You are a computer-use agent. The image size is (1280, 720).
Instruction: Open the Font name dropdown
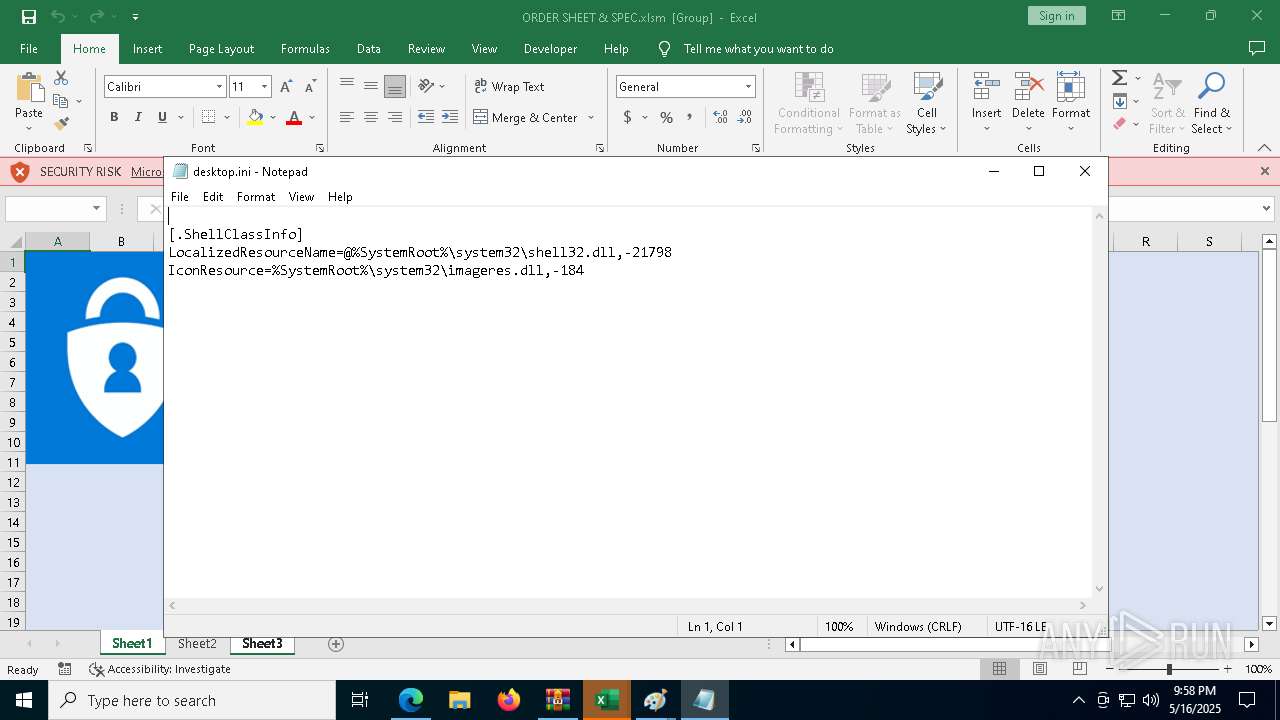pyautogui.click(x=219, y=87)
